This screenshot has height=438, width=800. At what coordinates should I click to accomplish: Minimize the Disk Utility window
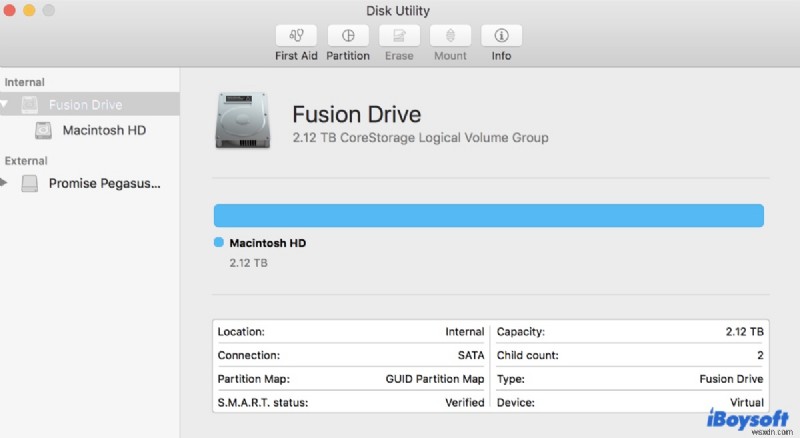coord(29,10)
